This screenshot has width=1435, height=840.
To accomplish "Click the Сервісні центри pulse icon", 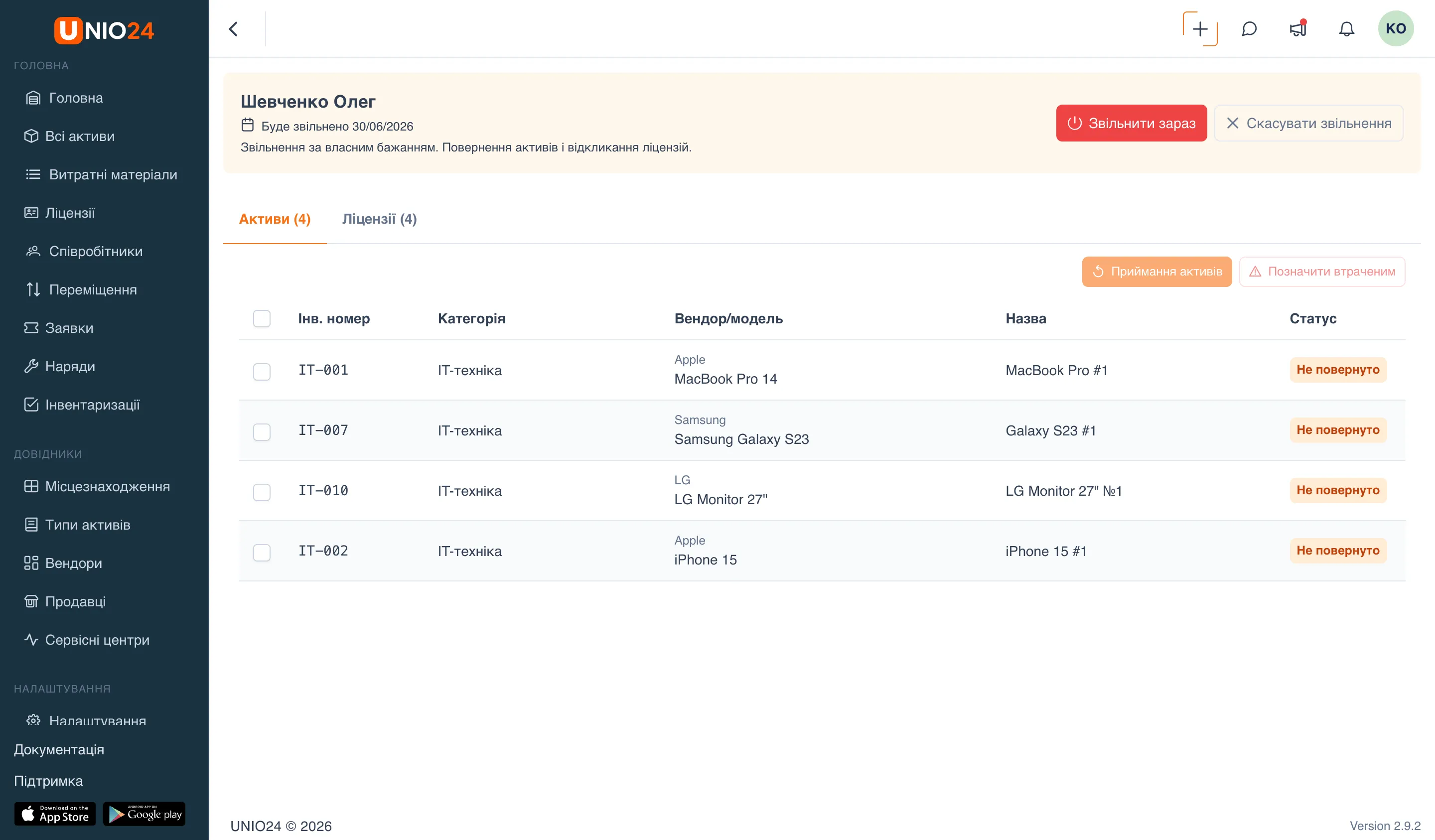I will click(x=31, y=640).
